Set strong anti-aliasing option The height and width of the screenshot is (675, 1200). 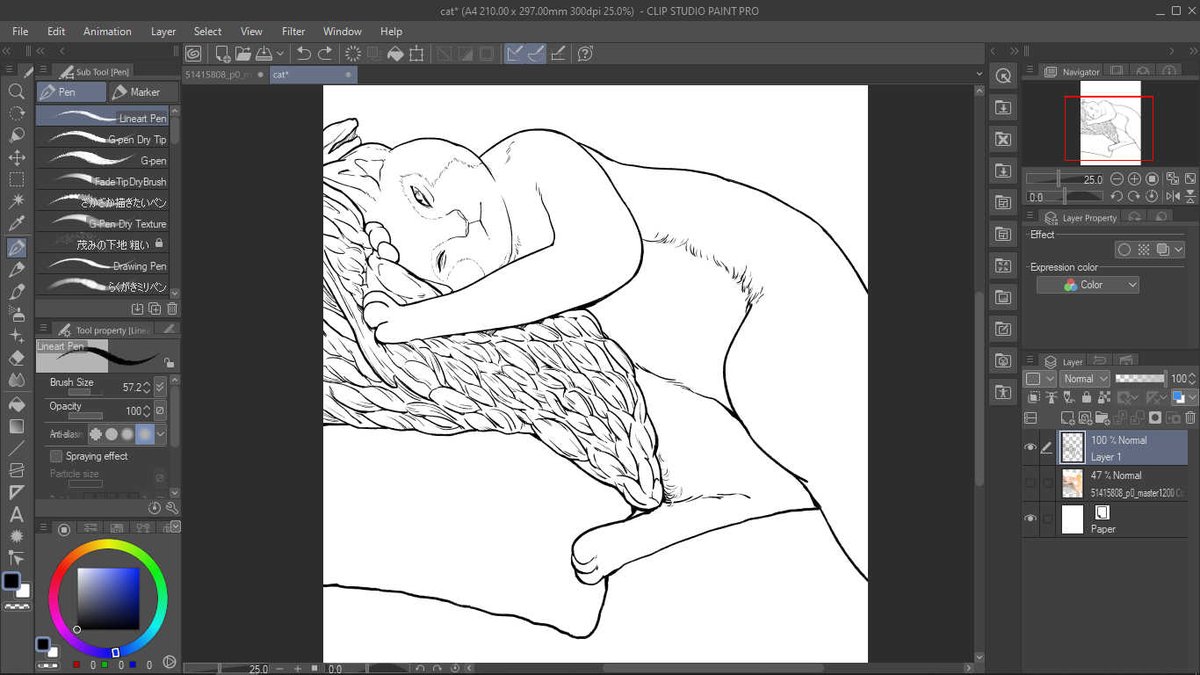pyautogui.click(x=145, y=434)
